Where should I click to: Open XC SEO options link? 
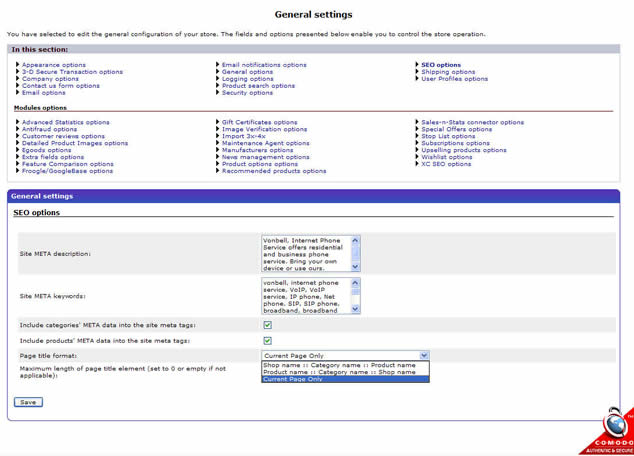click(446, 164)
